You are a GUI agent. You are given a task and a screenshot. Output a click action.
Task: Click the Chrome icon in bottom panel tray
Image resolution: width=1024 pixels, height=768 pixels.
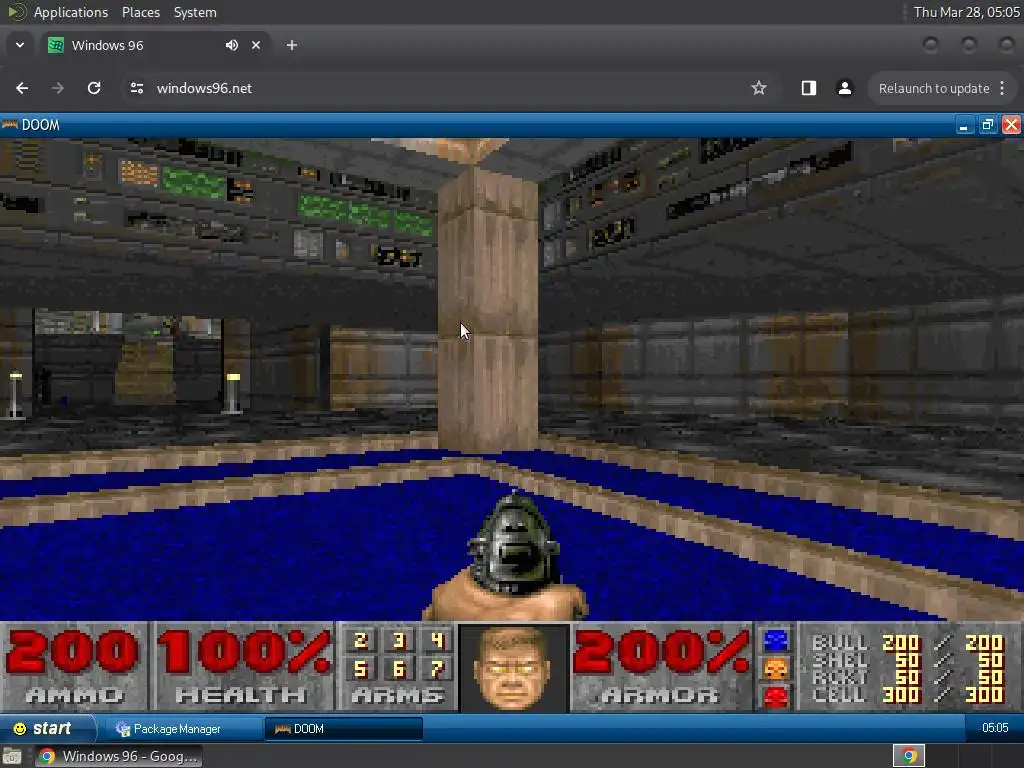(909, 756)
